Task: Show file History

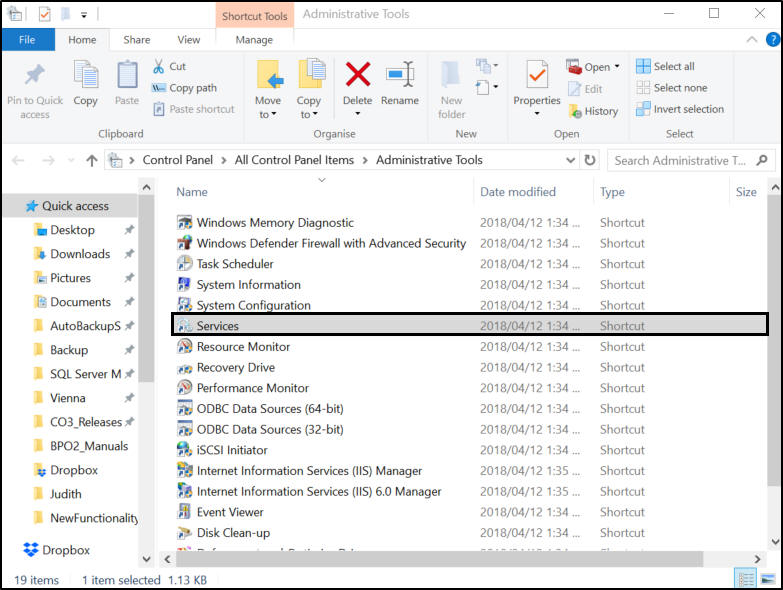Action: coord(593,111)
